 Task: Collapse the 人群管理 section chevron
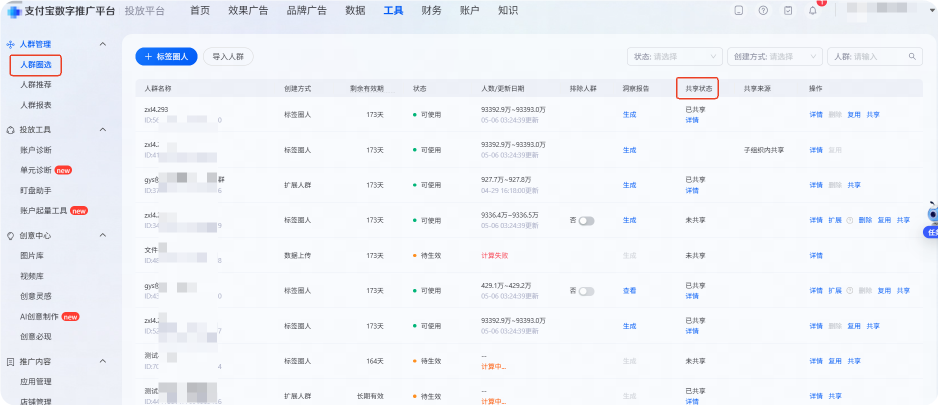[x=102, y=44]
